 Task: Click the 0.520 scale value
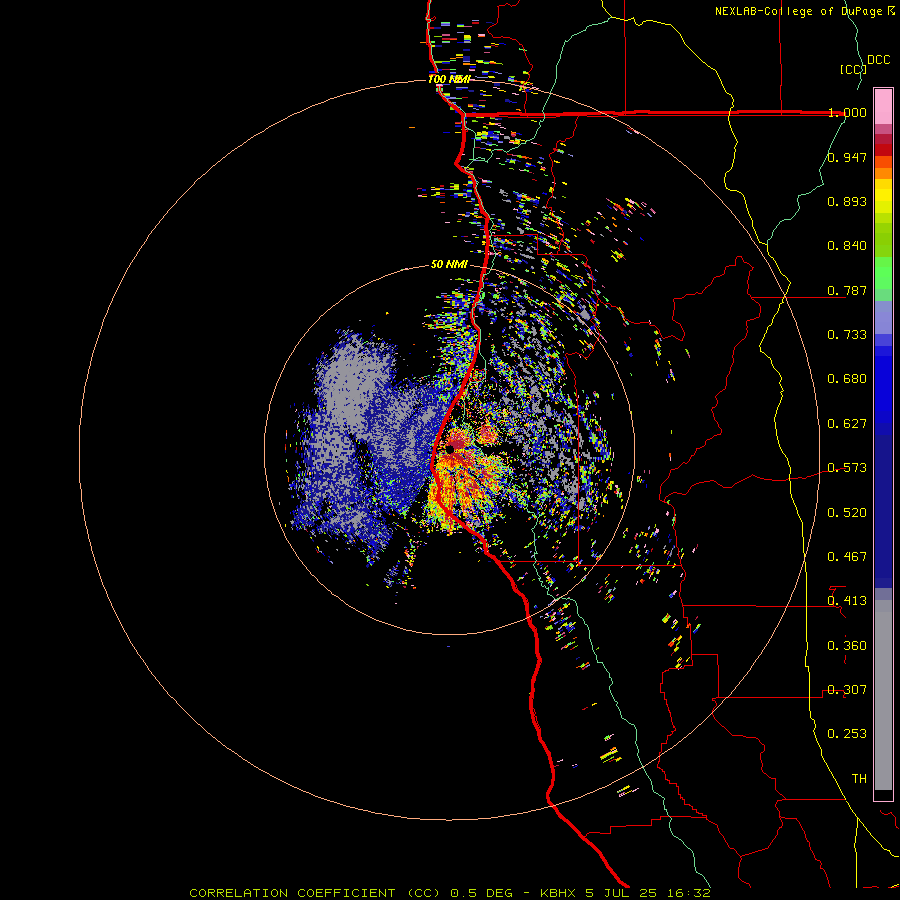847,513
